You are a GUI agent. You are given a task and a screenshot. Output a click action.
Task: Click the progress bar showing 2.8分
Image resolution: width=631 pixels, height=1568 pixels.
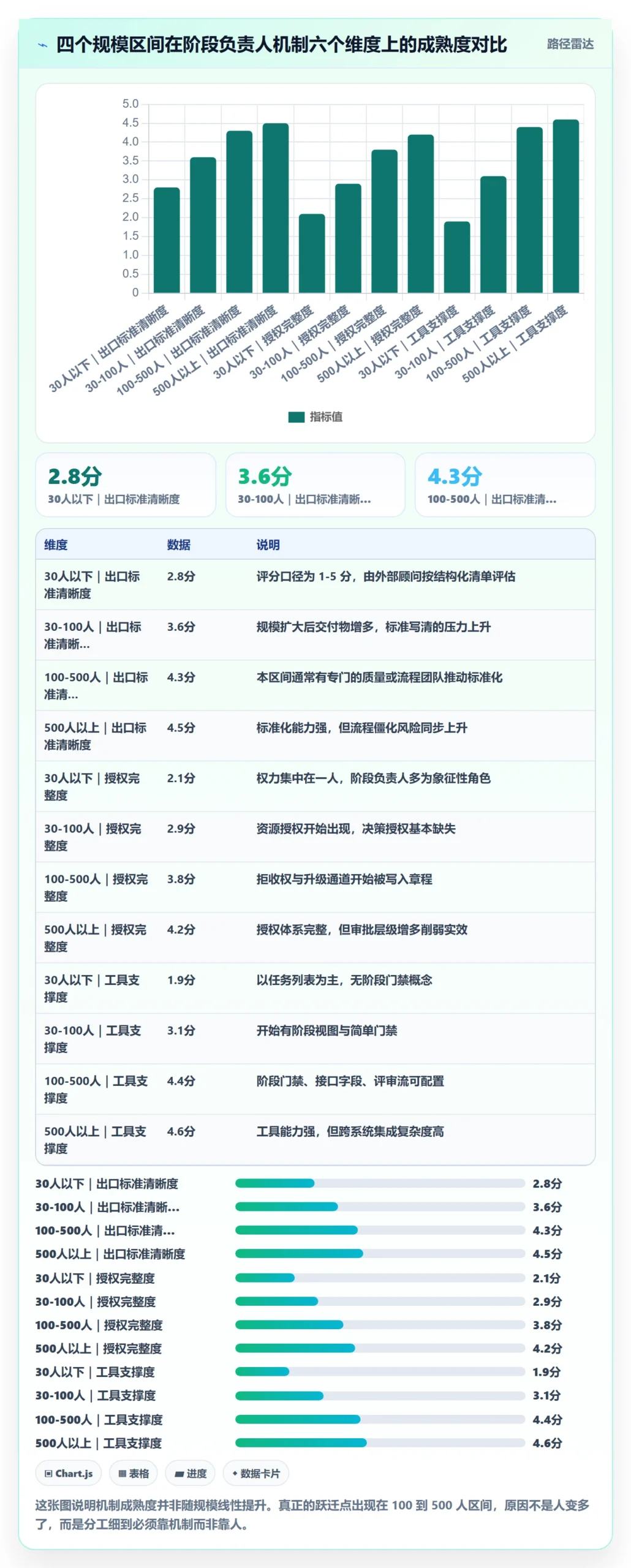point(380,1183)
